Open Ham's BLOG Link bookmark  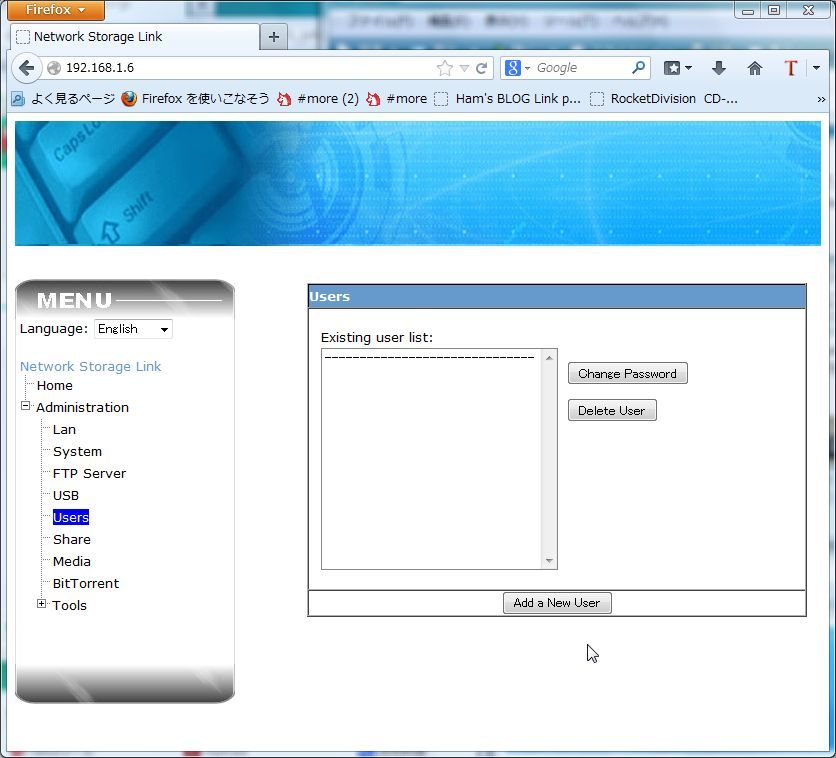coord(508,99)
